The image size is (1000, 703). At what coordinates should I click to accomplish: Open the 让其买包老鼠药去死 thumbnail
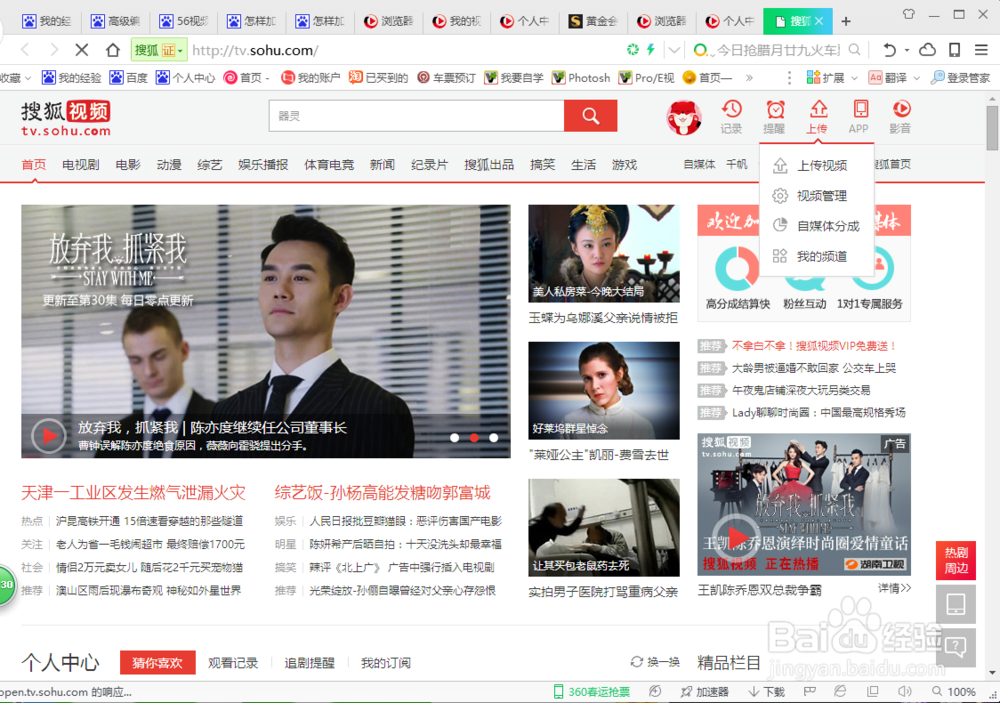pos(604,528)
